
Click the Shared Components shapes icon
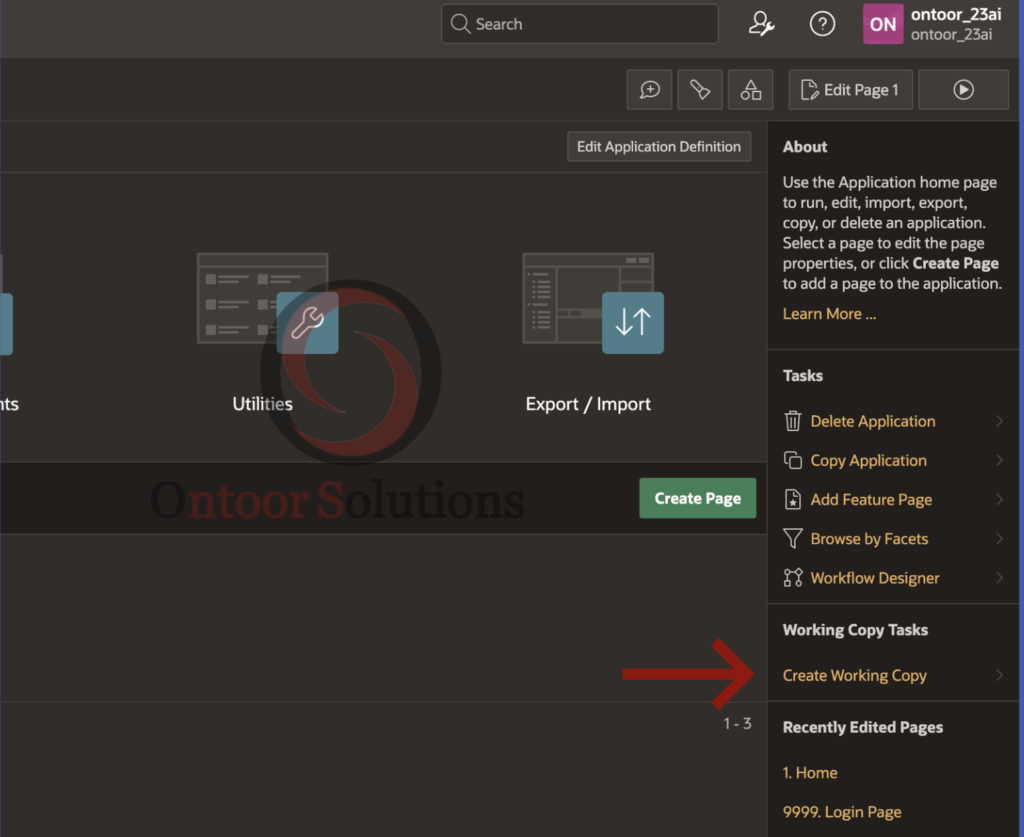[751, 90]
